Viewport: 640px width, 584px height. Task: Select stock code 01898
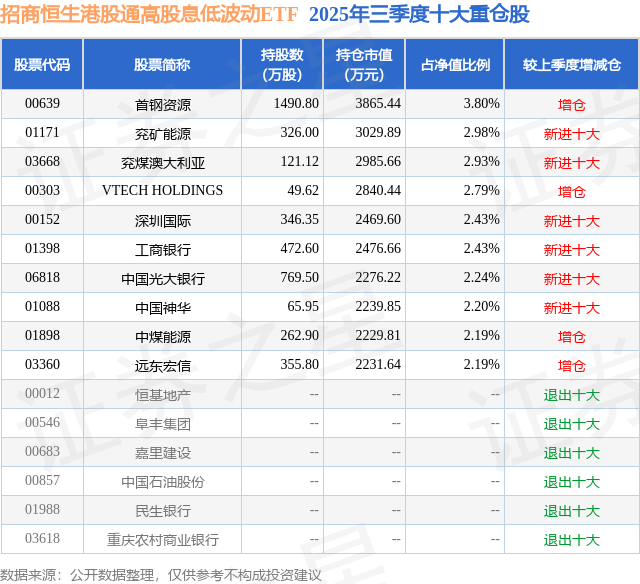click(x=42, y=335)
